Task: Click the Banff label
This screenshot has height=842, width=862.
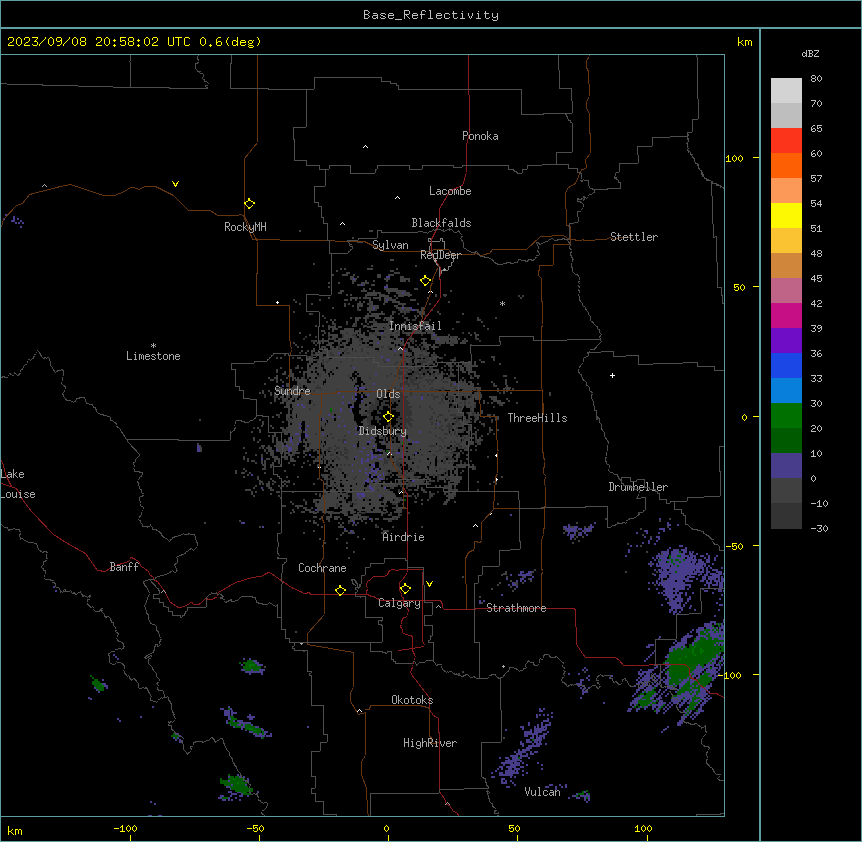Action: 124,567
